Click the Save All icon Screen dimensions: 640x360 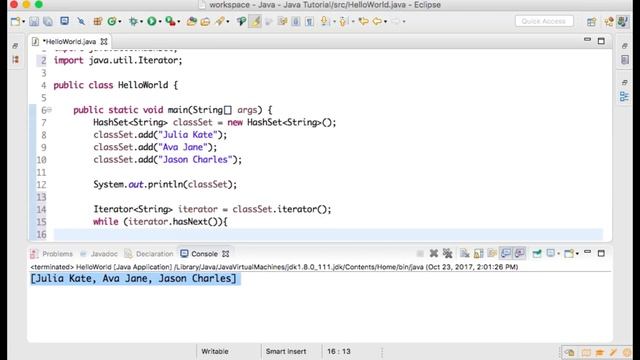coord(48,21)
